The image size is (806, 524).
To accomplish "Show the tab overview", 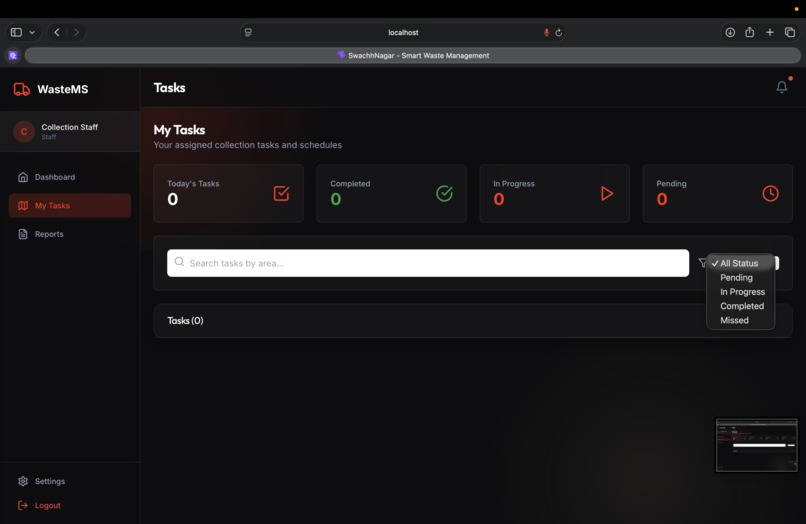I will [790, 32].
